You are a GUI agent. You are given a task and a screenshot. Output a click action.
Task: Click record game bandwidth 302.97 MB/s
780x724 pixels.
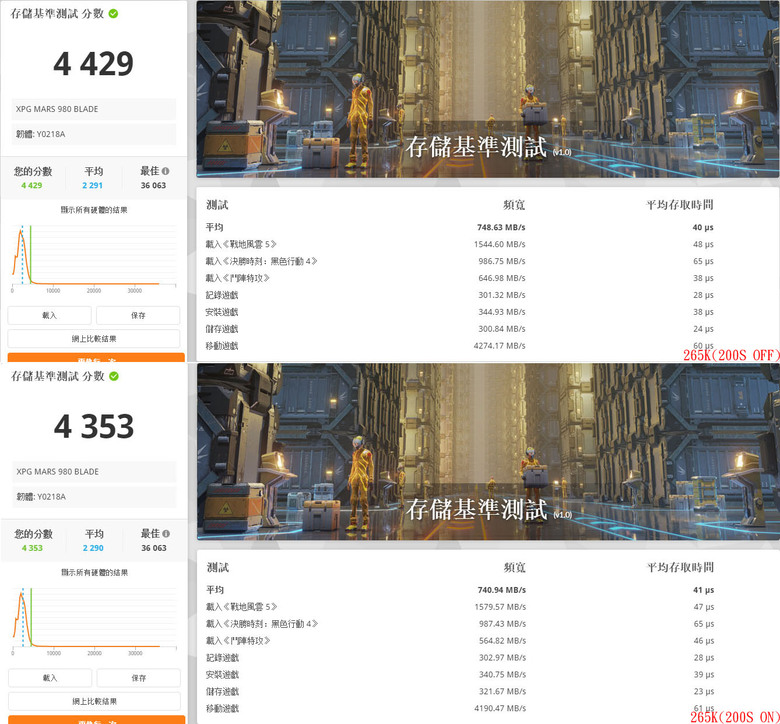pos(502,658)
